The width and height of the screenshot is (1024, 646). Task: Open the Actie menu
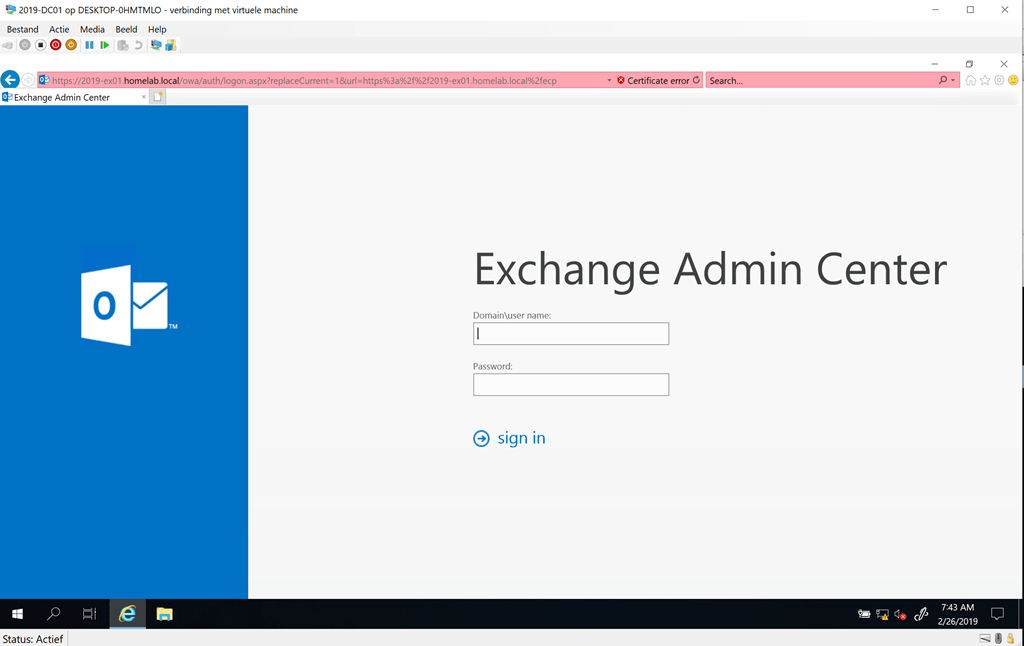(59, 29)
